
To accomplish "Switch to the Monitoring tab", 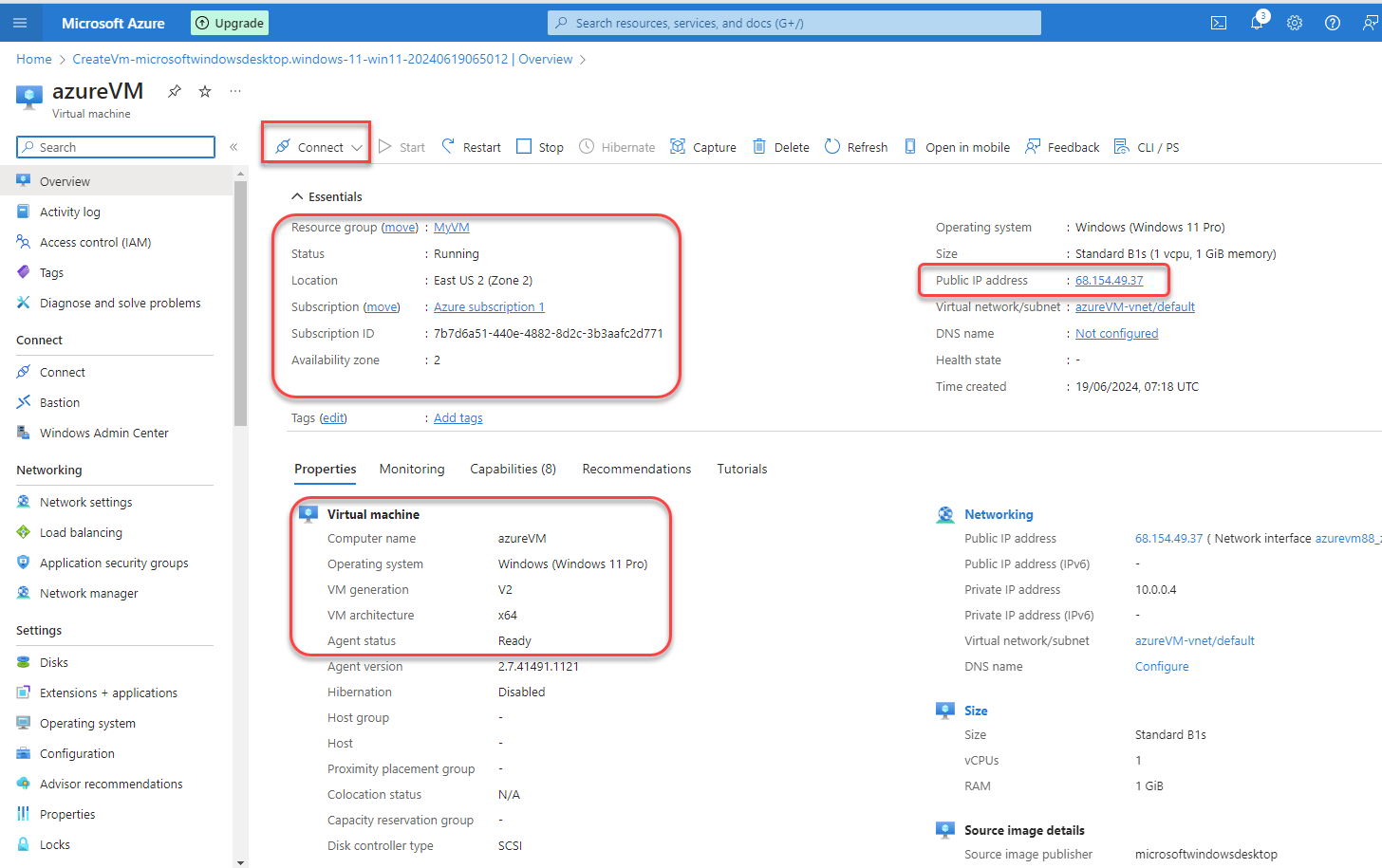I will 411,469.
